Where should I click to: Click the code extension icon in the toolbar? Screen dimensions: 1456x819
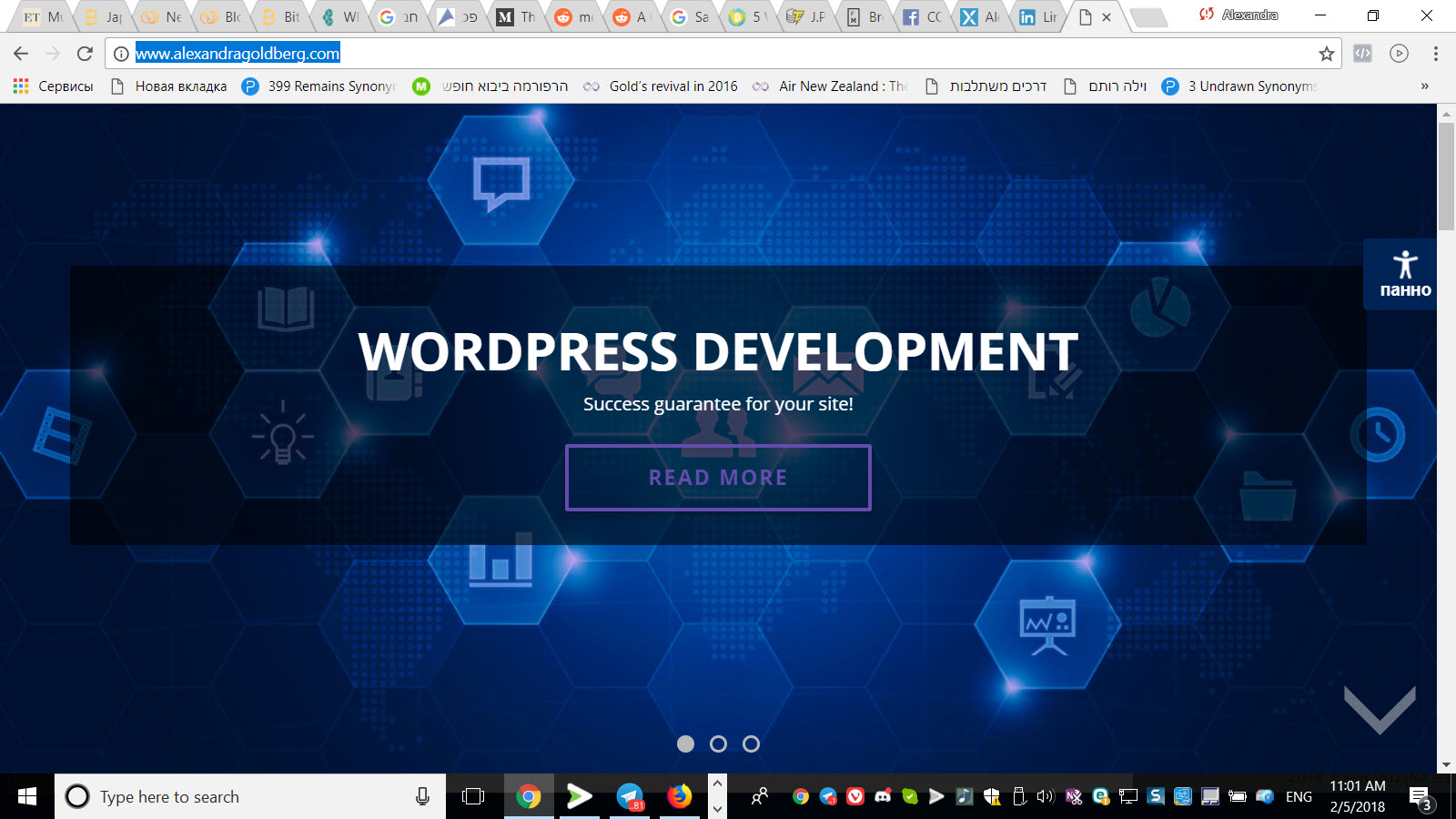tap(1362, 54)
